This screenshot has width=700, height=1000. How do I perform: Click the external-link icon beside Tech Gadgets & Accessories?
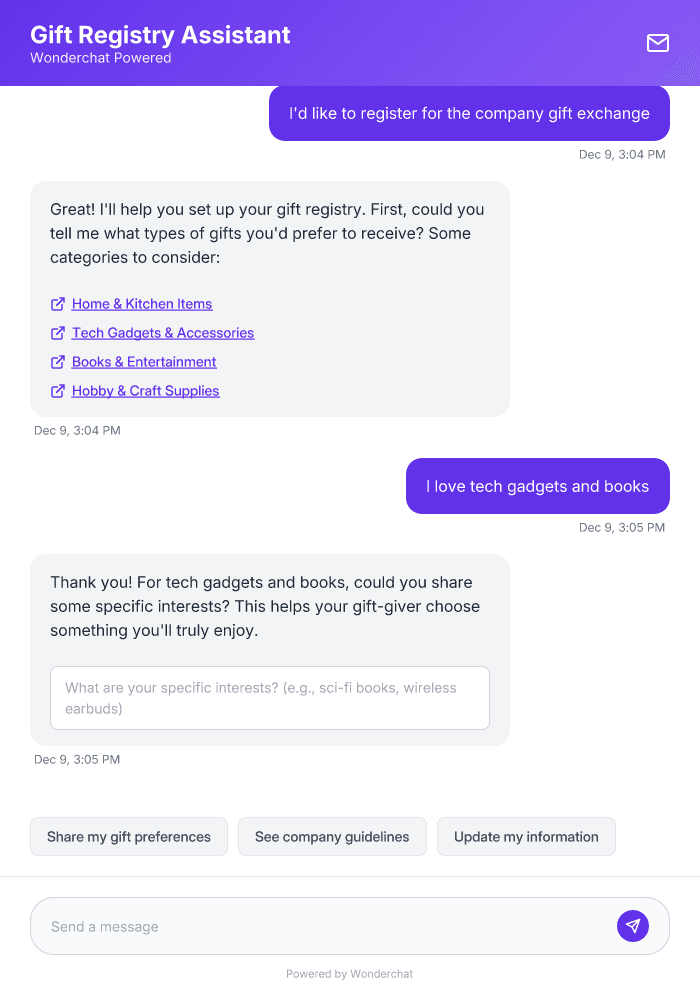[x=57, y=332]
